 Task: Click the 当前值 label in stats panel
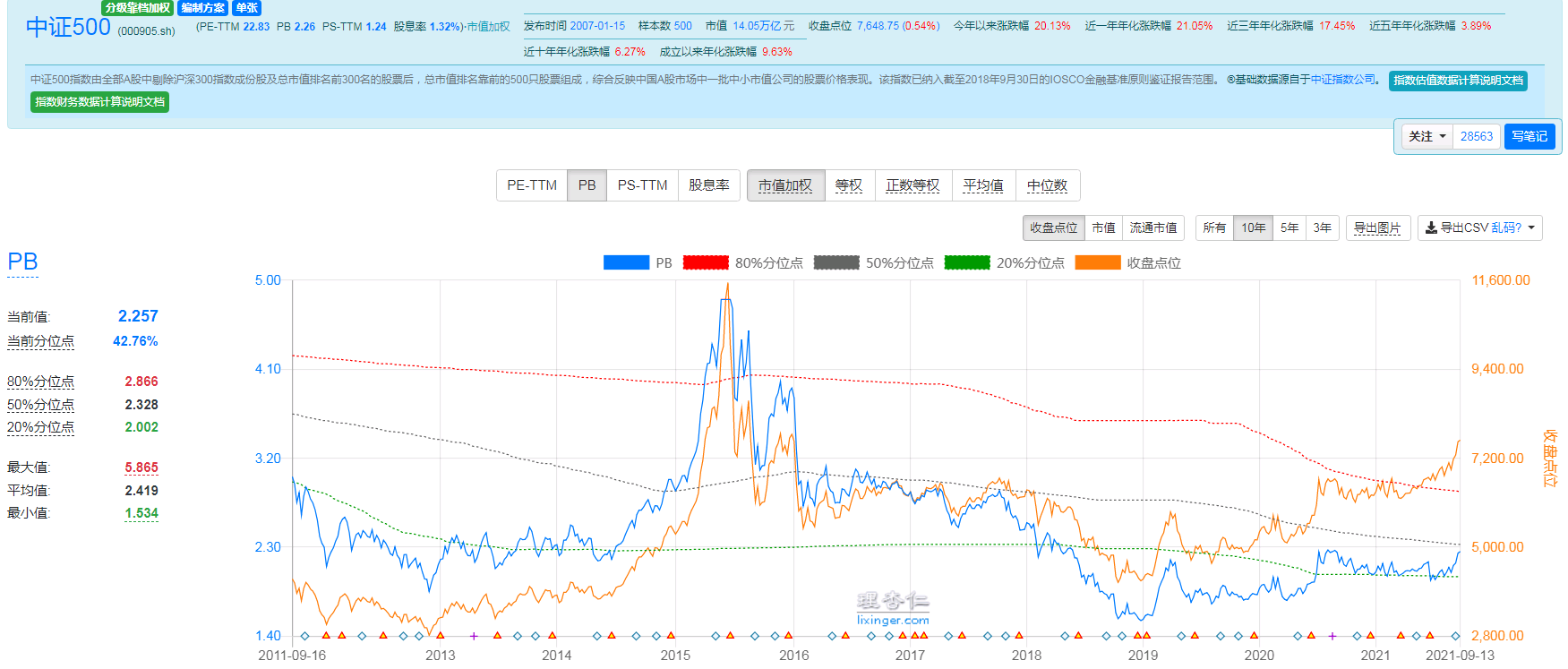pyautogui.click(x=29, y=317)
